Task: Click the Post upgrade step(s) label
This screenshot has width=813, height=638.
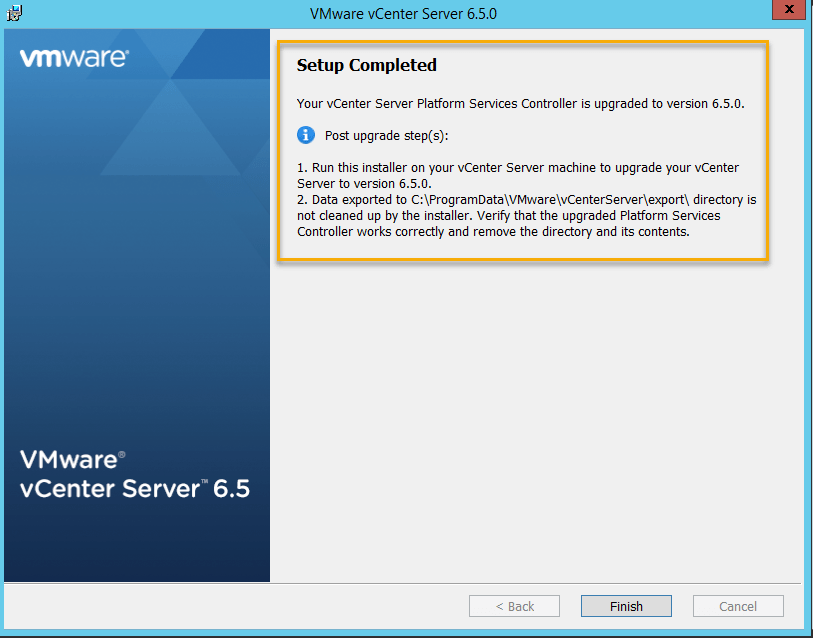Action: point(387,136)
